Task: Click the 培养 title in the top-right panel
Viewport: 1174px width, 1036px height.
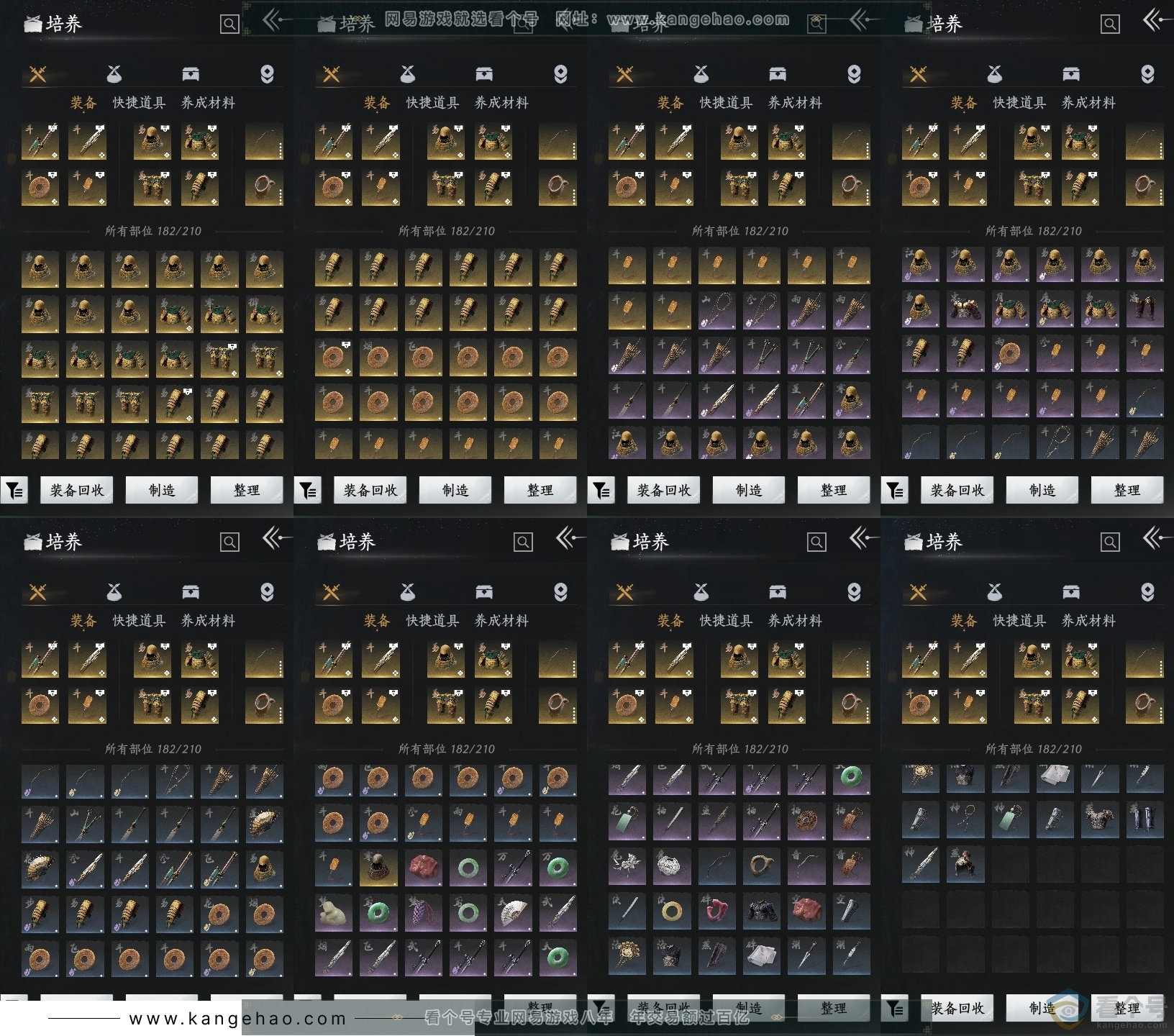Action: point(945,24)
